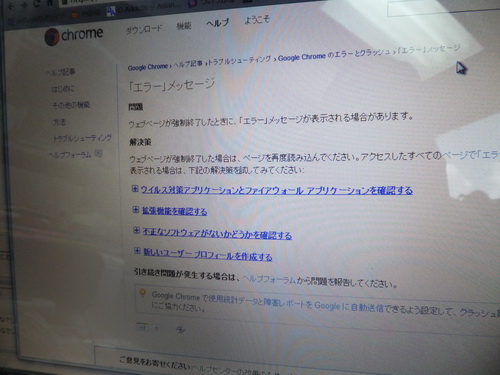Click the orange bookmark icon in bookmarks bar

click(x=75, y=15)
